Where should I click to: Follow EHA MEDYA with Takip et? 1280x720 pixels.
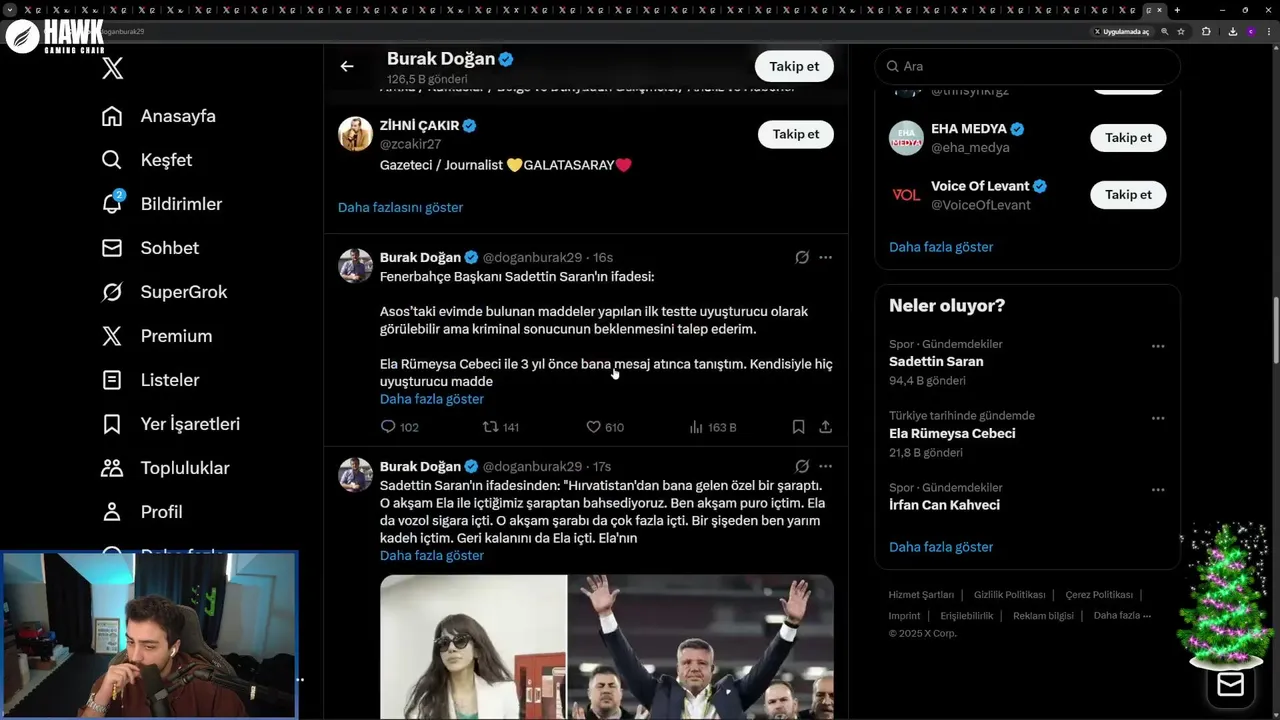(1128, 138)
